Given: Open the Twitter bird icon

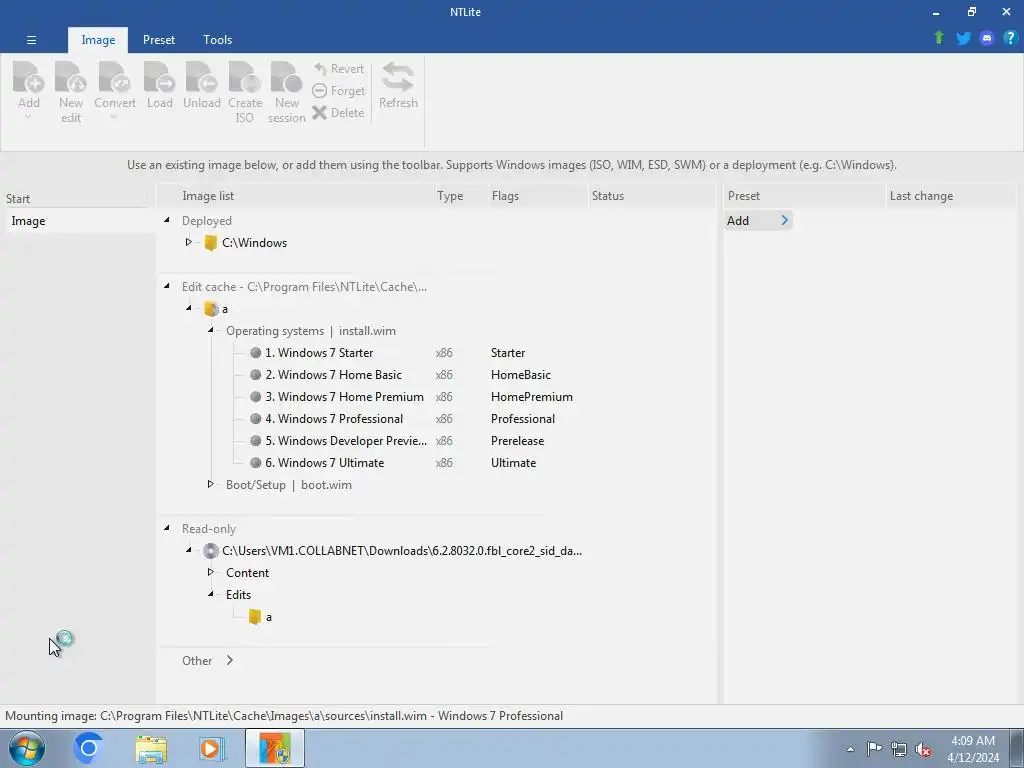Looking at the screenshot, I should click(x=963, y=38).
